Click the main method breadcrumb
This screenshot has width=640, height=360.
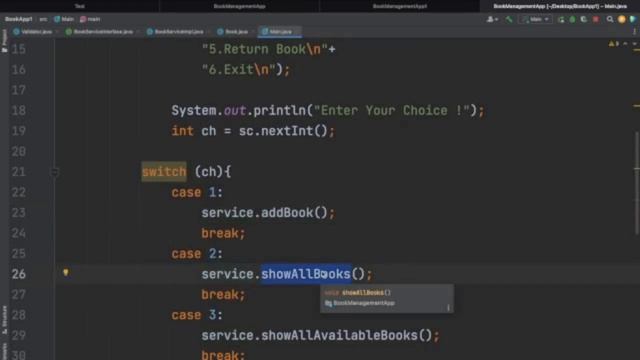(90, 19)
